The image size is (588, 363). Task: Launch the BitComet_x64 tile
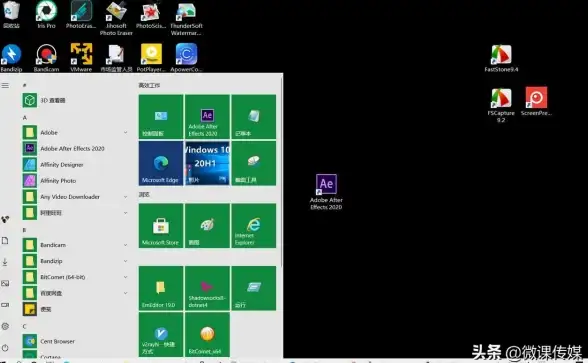(x=207, y=334)
